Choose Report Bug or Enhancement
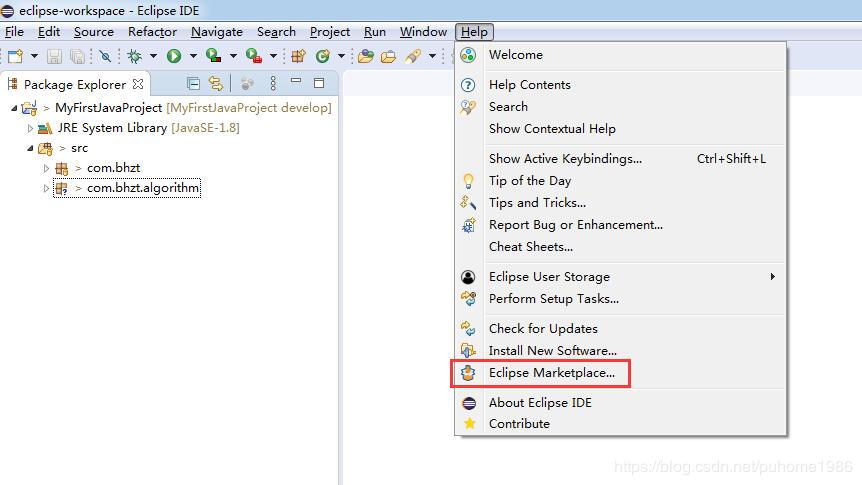The width and height of the screenshot is (862, 485). tap(621, 225)
